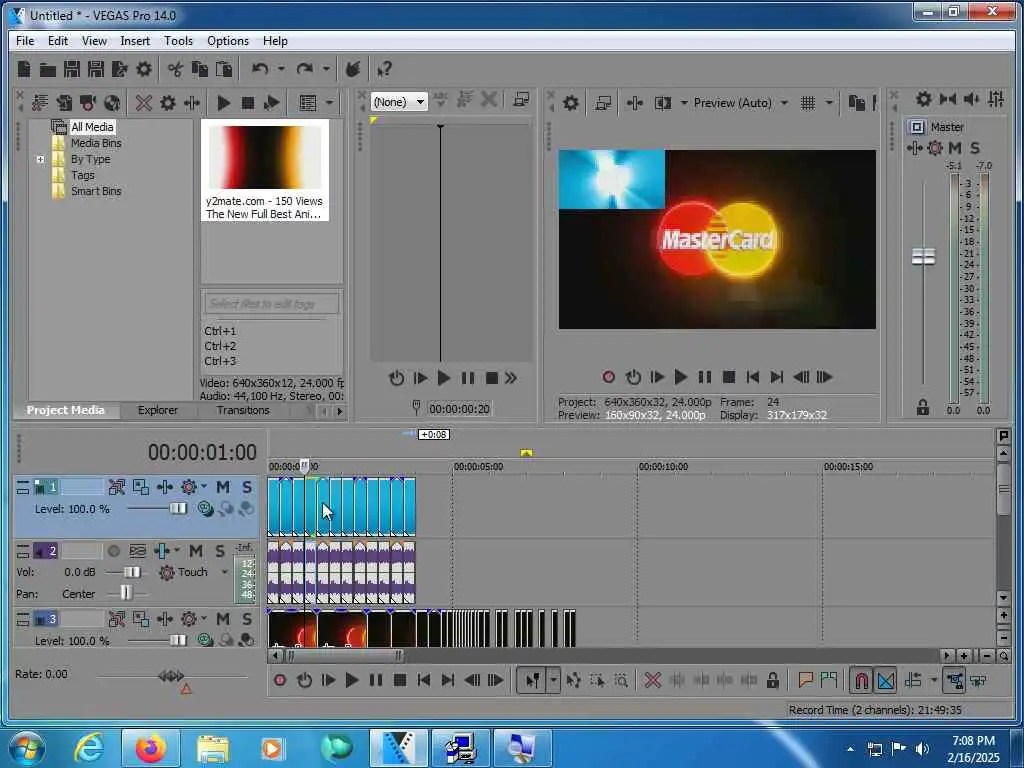Record with the timeline record button
The height and width of the screenshot is (768, 1024).
pyautogui.click(x=280, y=680)
